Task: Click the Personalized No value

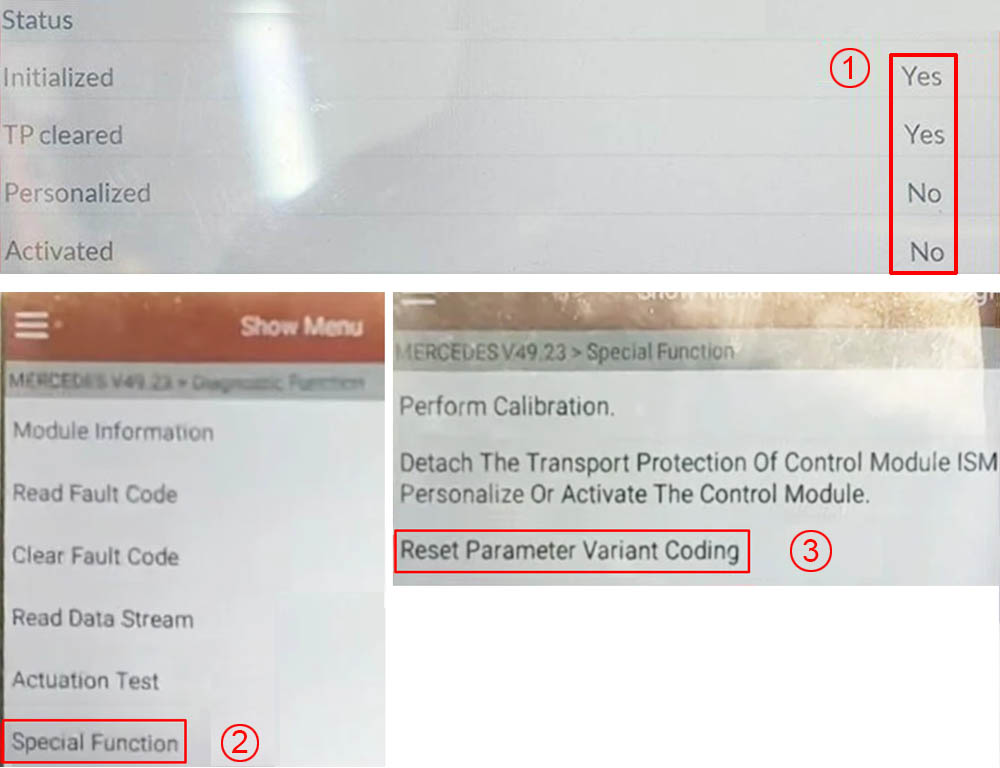Action: [x=924, y=193]
